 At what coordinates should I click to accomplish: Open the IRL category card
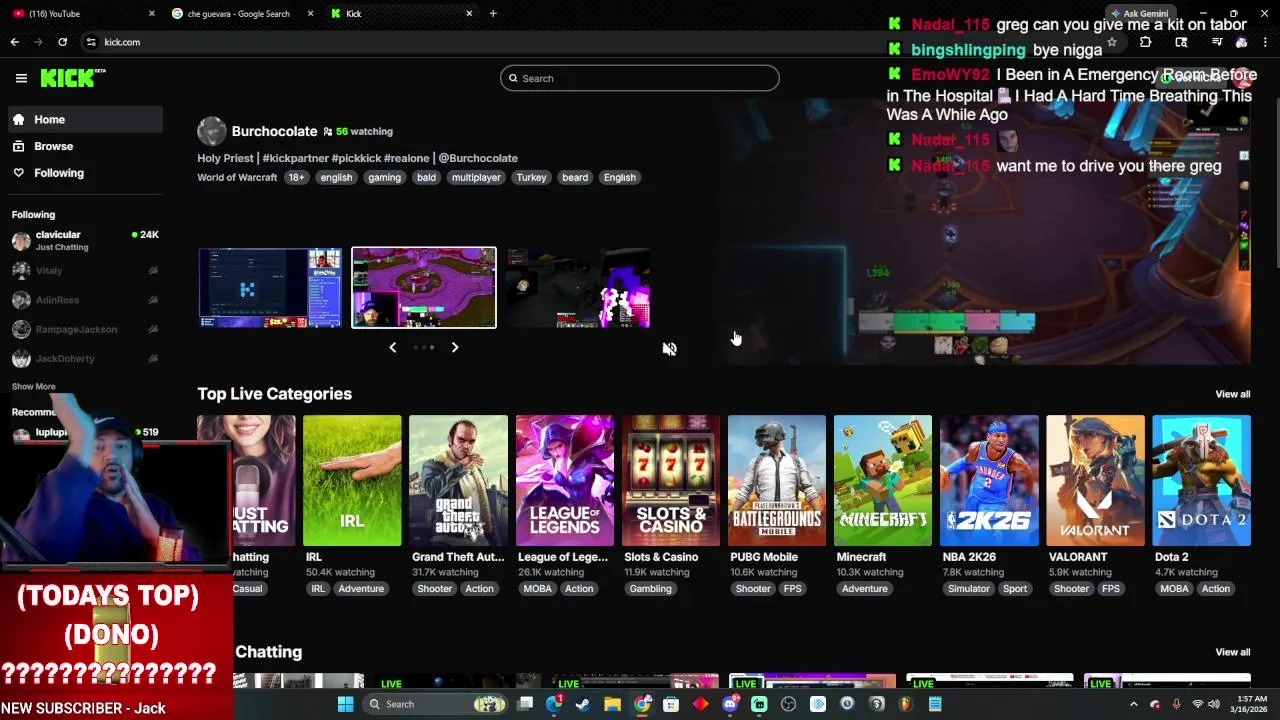(x=352, y=480)
